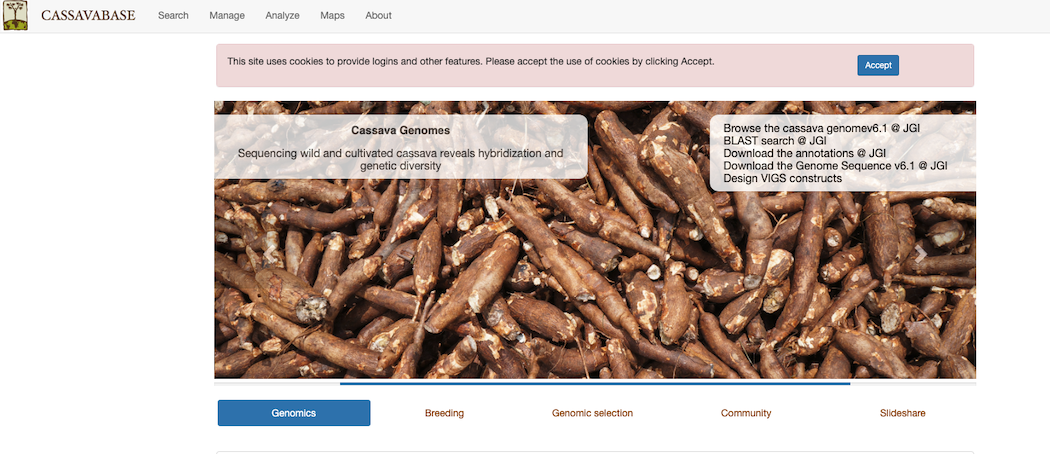Open Design VIGS constructs link

pyautogui.click(x=782, y=178)
